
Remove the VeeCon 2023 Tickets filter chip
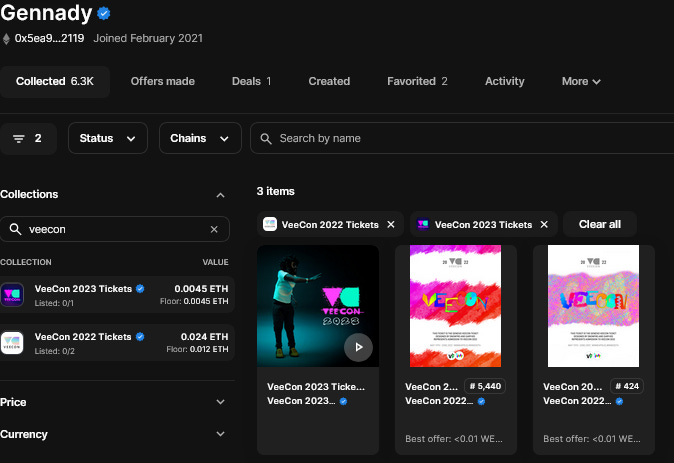tap(544, 224)
